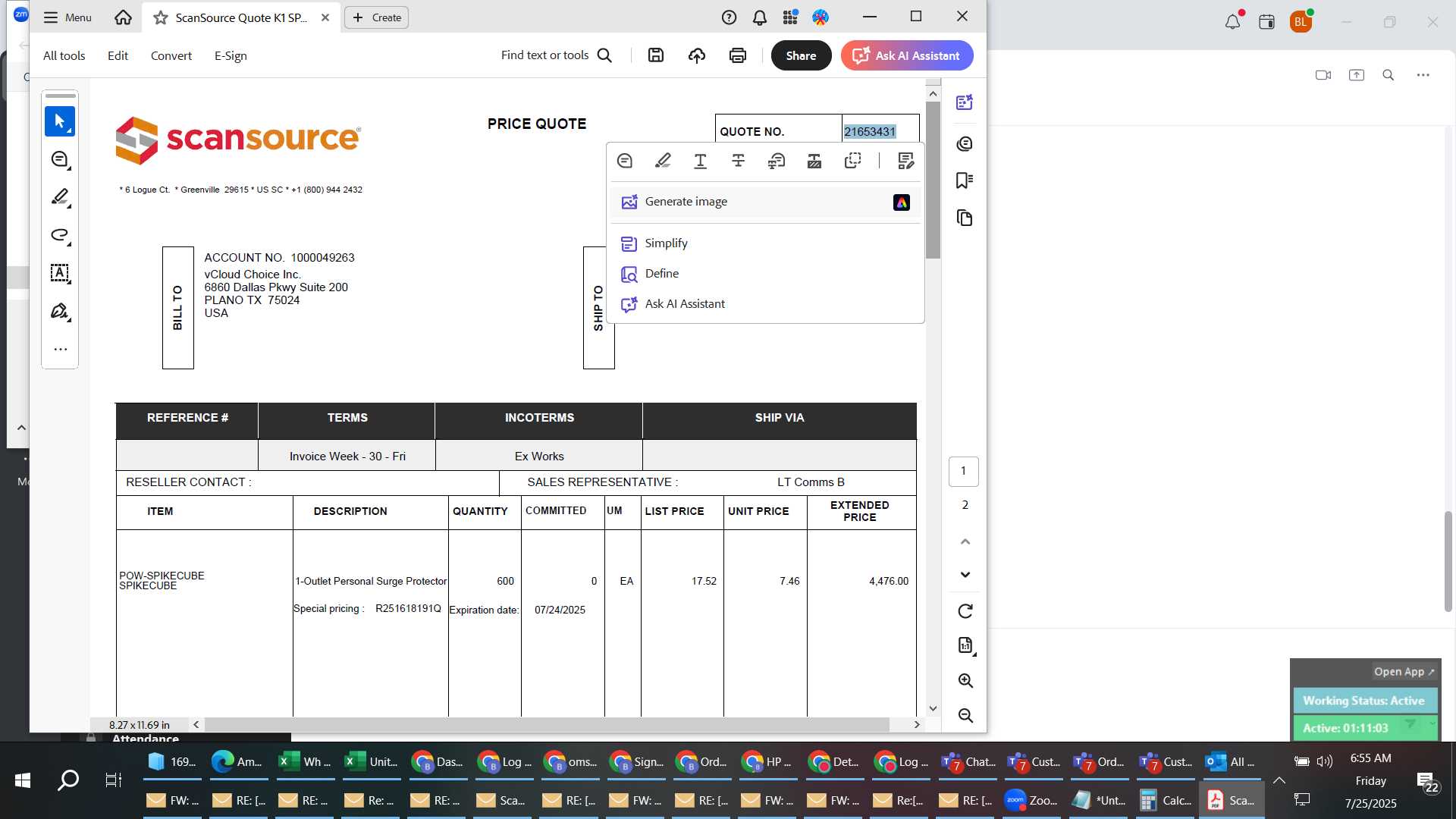The width and height of the screenshot is (1456, 819).
Task: Click the Share button
Action: pyautogui.click(x=801, y=55)
